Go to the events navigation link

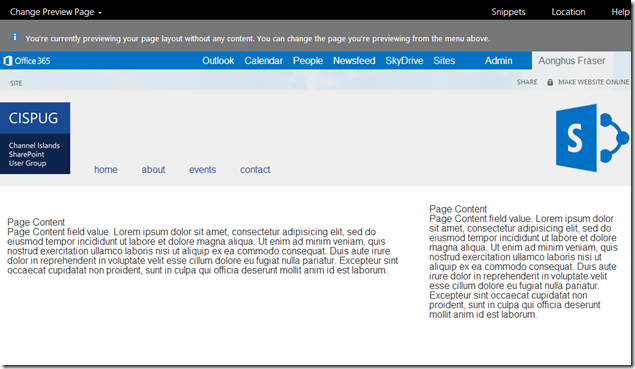pyautogui.click(x=202, y=170)
